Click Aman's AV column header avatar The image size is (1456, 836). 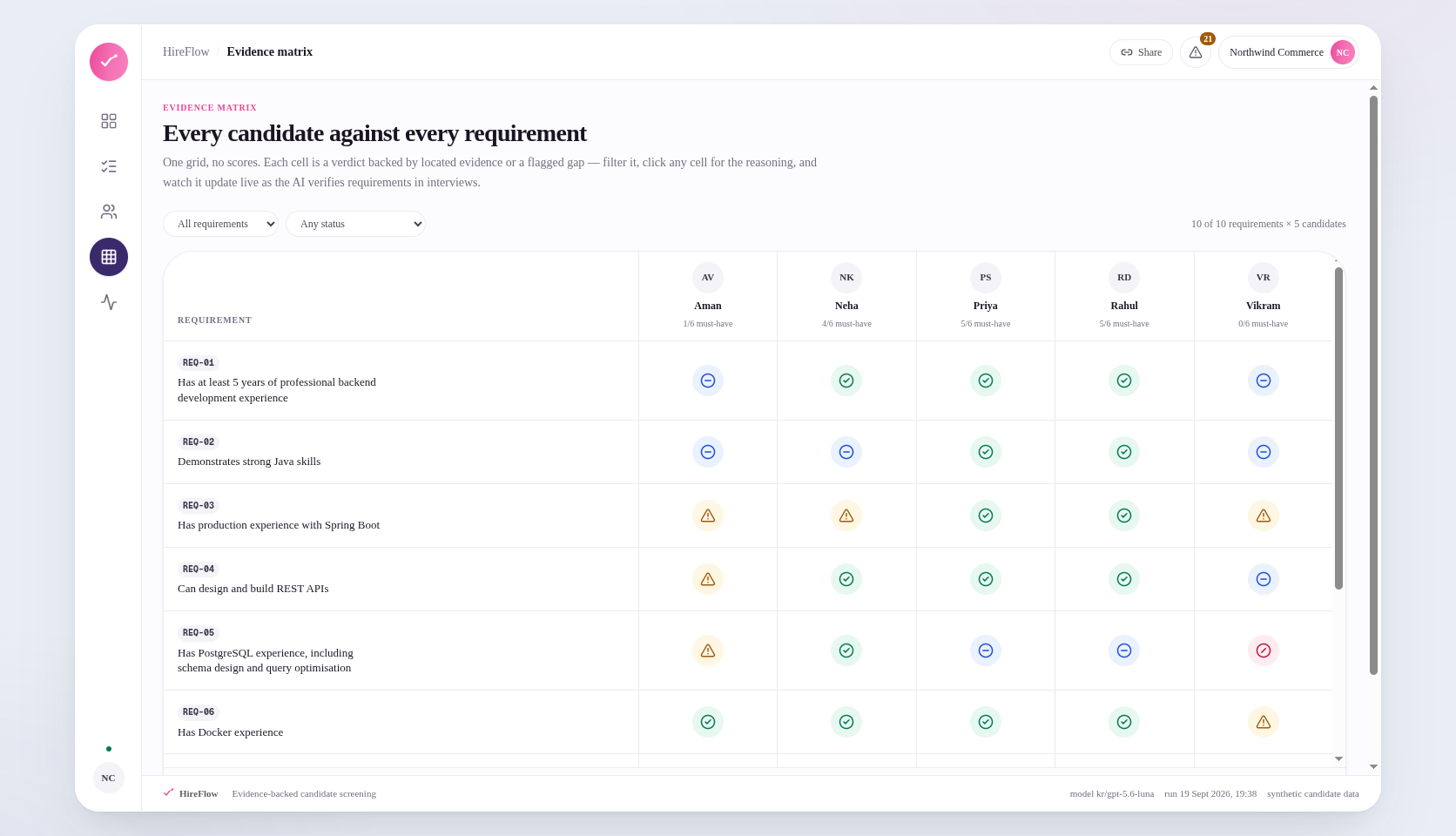[x=708, y=278]
